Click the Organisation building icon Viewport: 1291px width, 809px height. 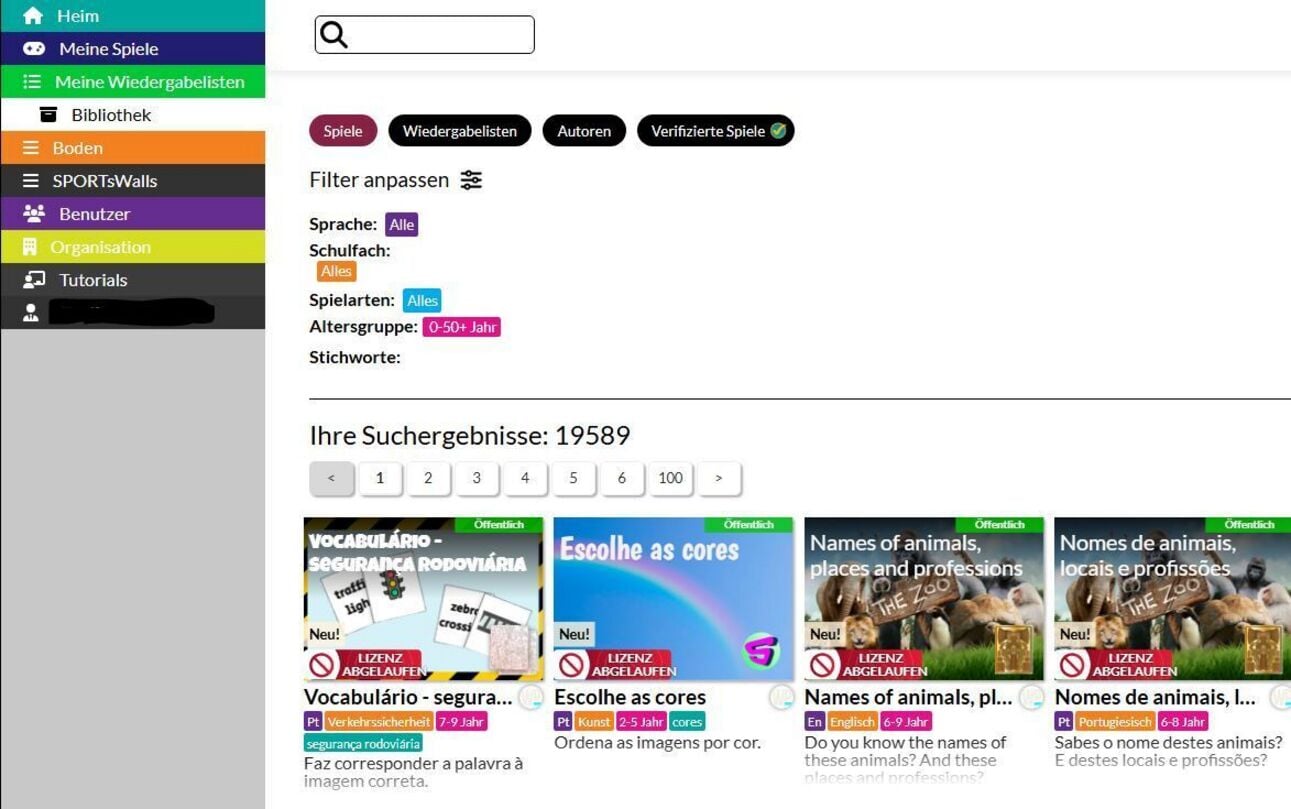click(x=30, y=247)
